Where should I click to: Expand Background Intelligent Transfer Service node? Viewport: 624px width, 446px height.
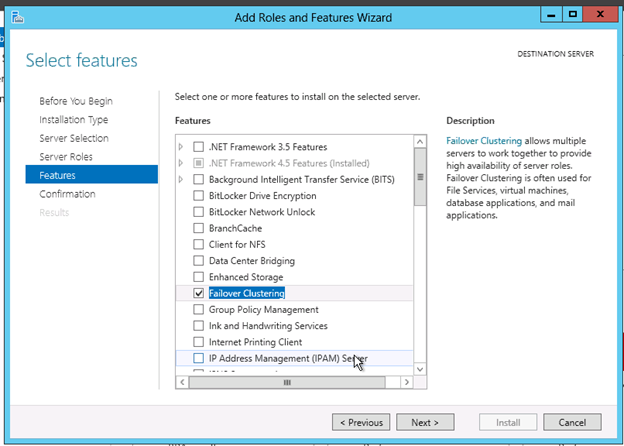181,179
